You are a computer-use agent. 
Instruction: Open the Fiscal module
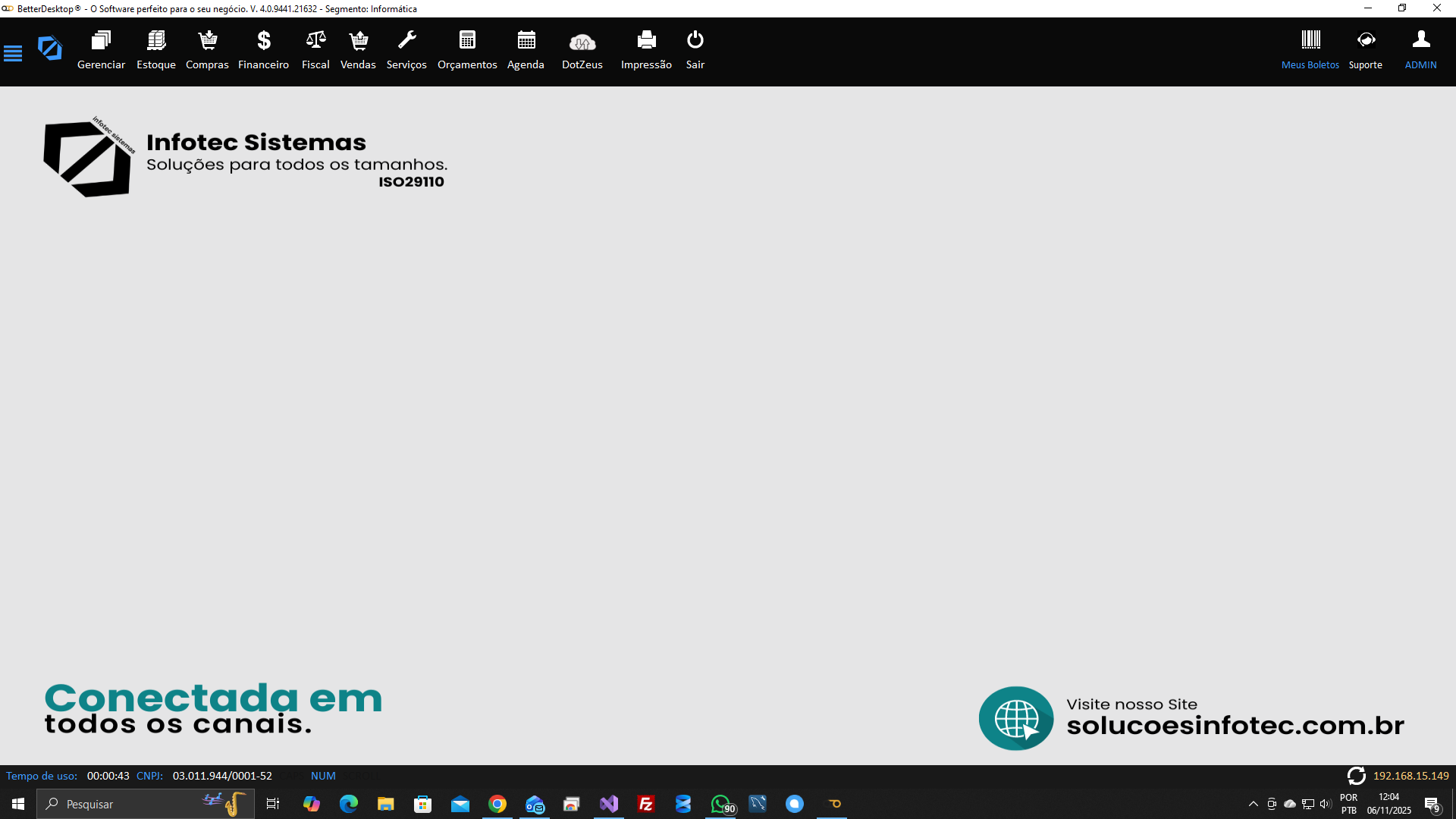pyautogui.click(x=315, y=49)
